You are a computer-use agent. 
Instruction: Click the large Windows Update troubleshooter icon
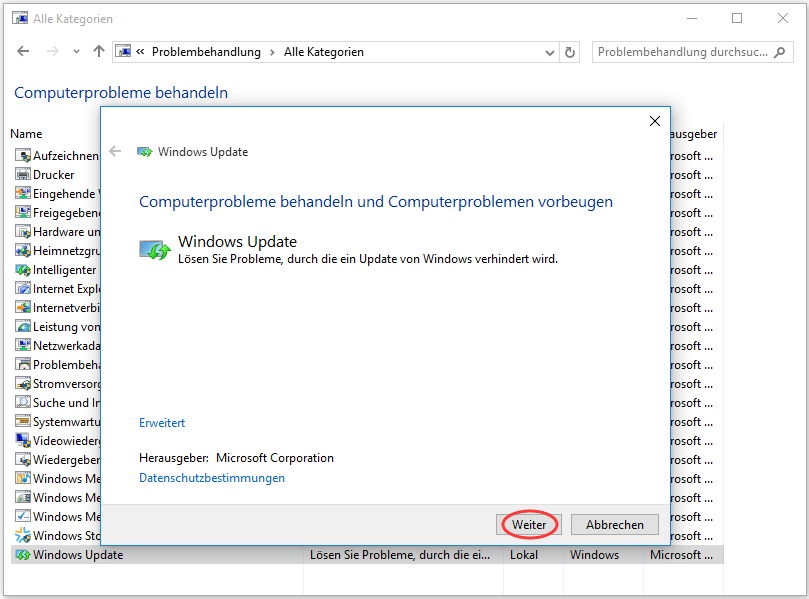click(x=155, y=250)
